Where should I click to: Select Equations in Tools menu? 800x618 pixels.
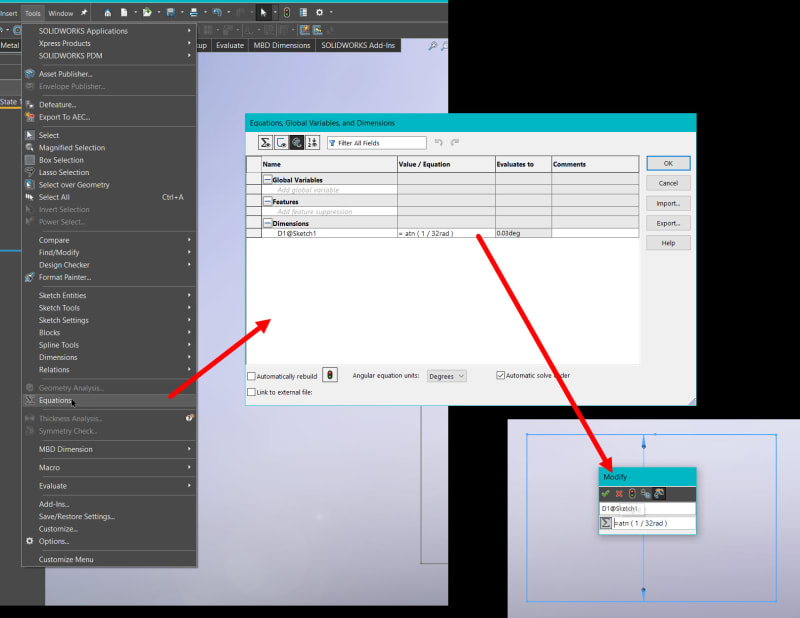[x=109, y=401]
